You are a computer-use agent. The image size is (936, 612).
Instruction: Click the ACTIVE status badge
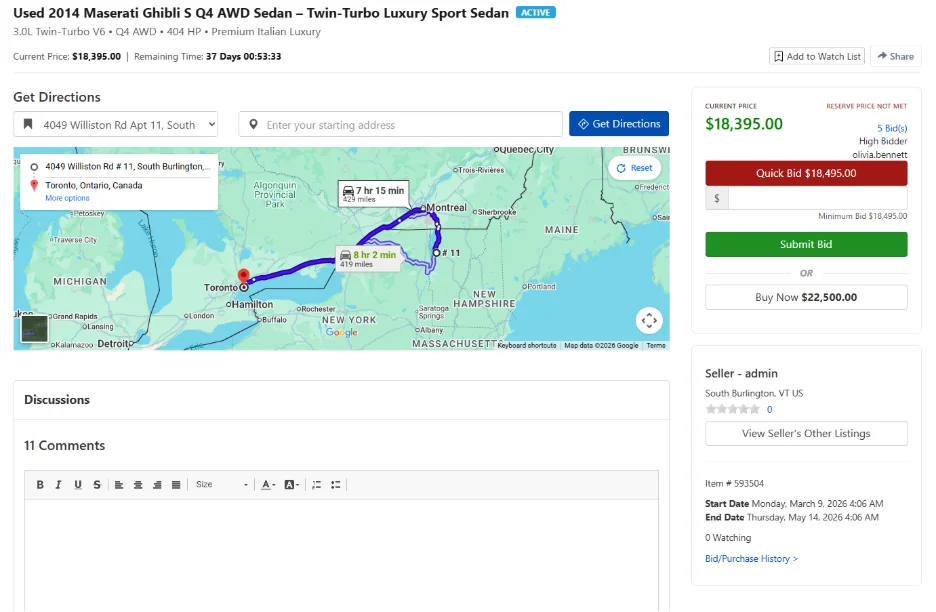pyautogui.click(x=535, y=13)
